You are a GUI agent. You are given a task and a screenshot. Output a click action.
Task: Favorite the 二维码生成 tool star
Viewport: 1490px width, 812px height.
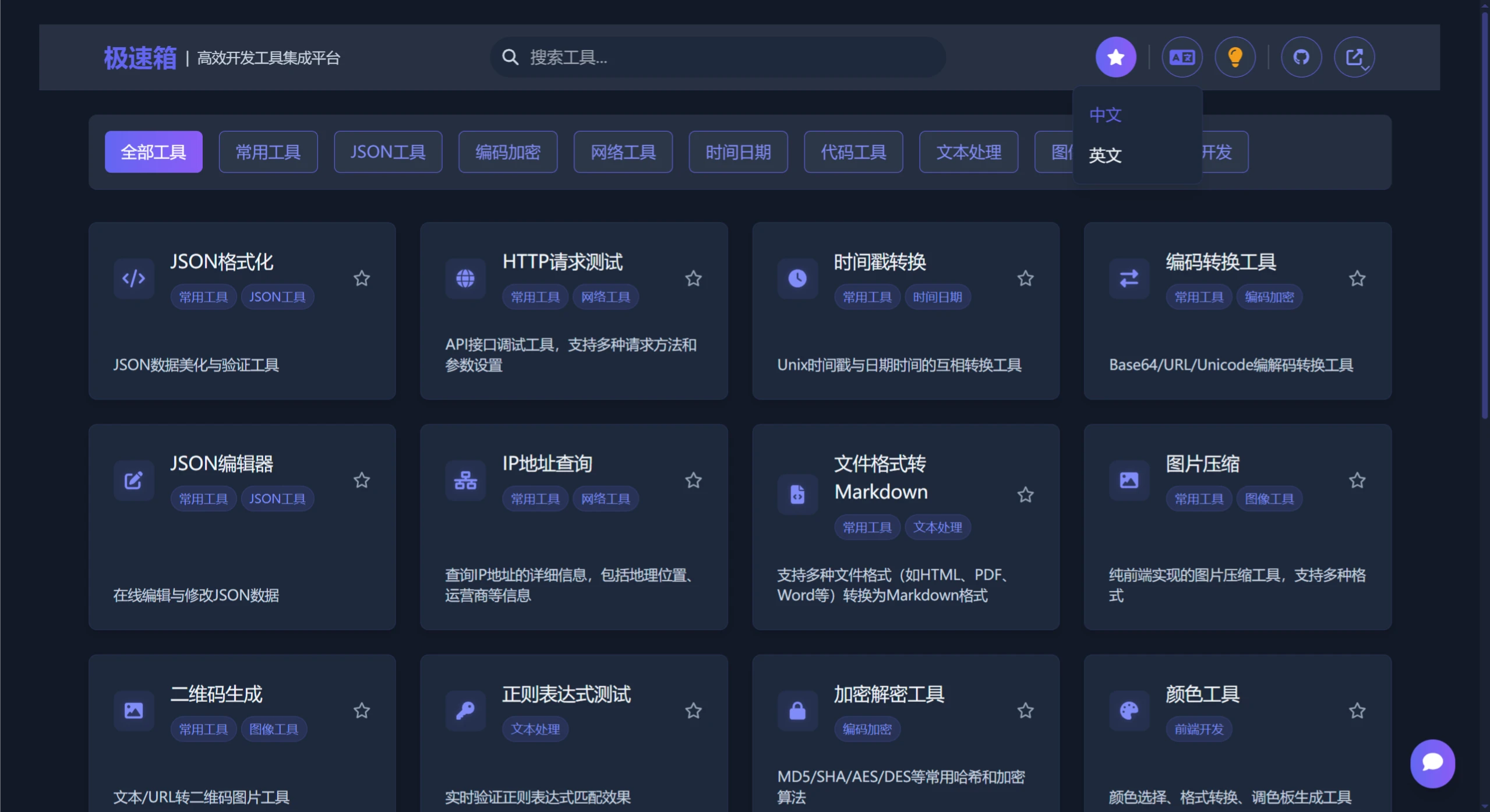(361, 711)
